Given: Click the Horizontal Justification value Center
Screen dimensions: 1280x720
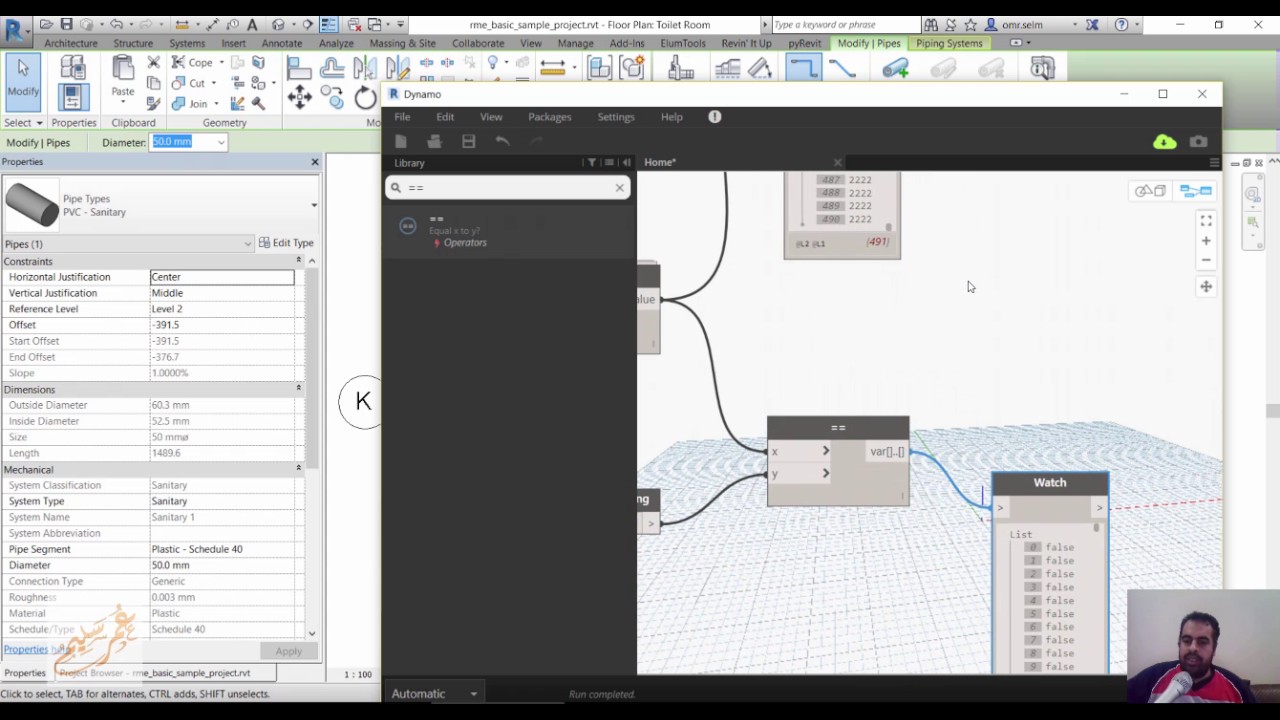Looking at the screenshot, I should pos(222,277).
